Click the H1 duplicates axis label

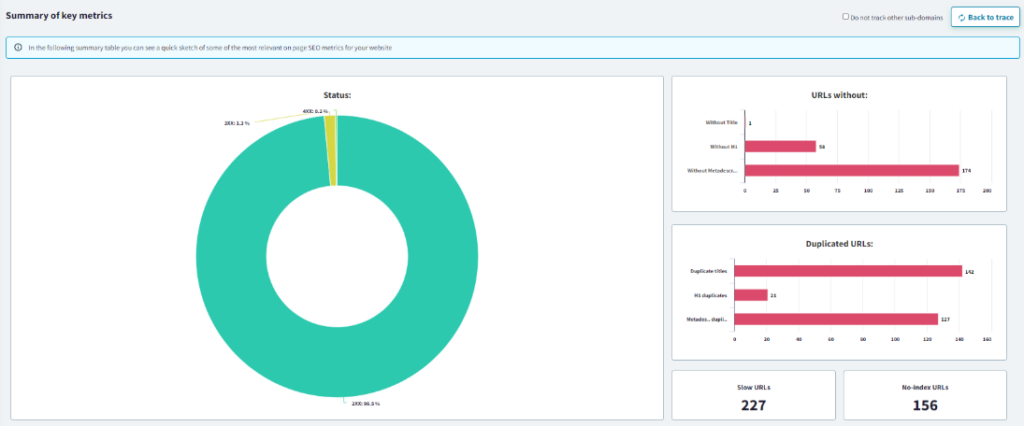[x=711, y=295]
